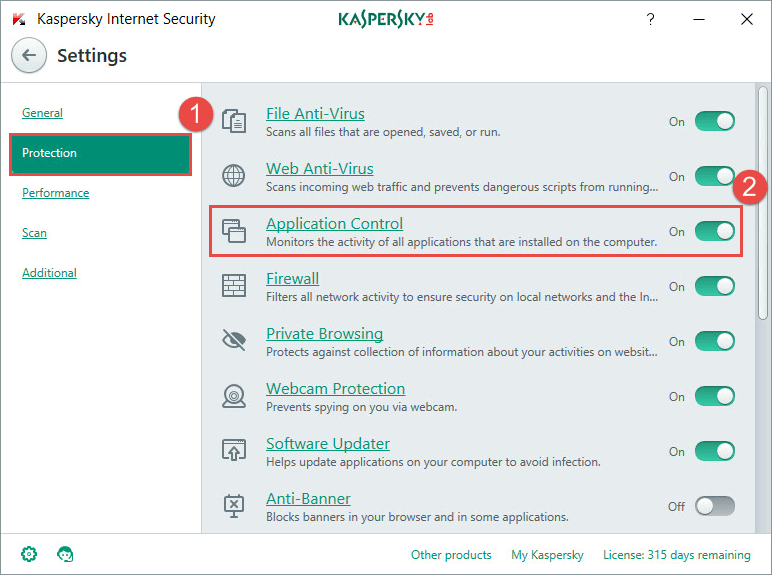
Task: Click the Software Updater icon
Action: [x=233, y=451]
